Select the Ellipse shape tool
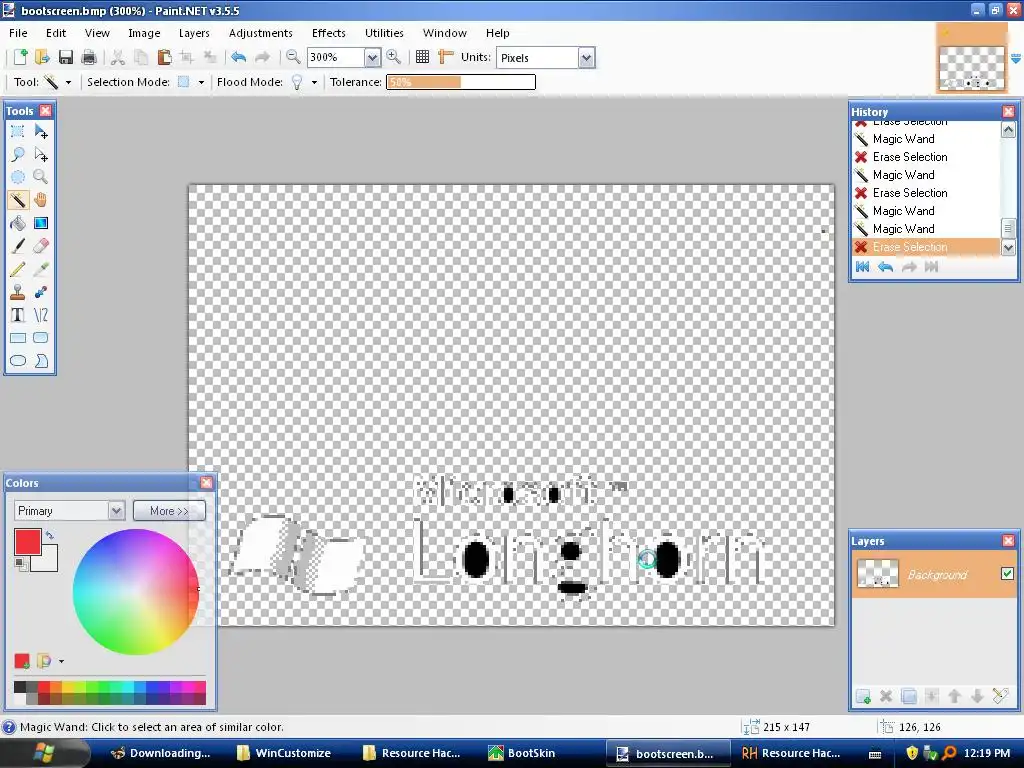 pos(18,360)
